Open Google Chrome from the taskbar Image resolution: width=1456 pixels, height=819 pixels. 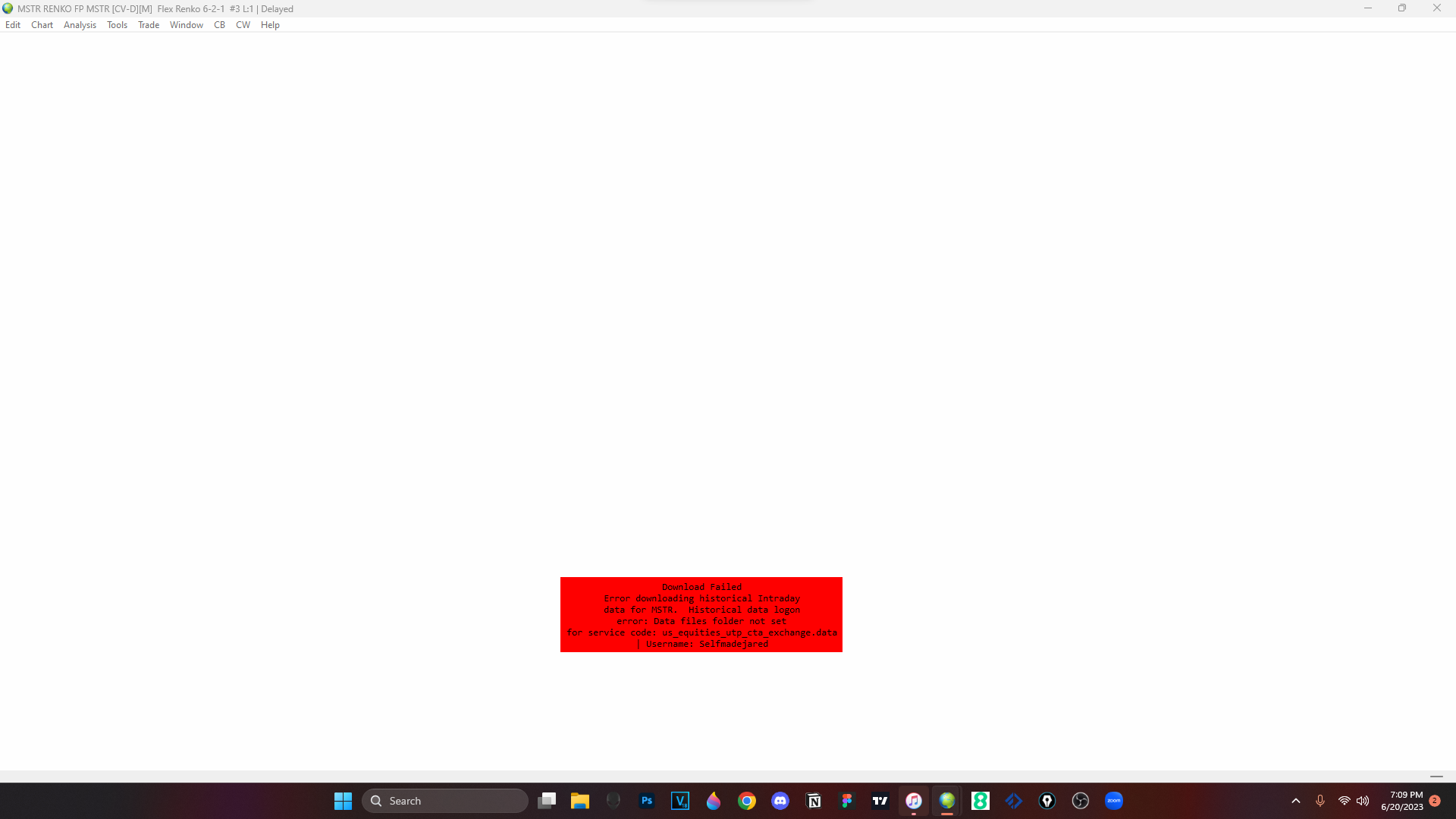(x=747, y=801)
